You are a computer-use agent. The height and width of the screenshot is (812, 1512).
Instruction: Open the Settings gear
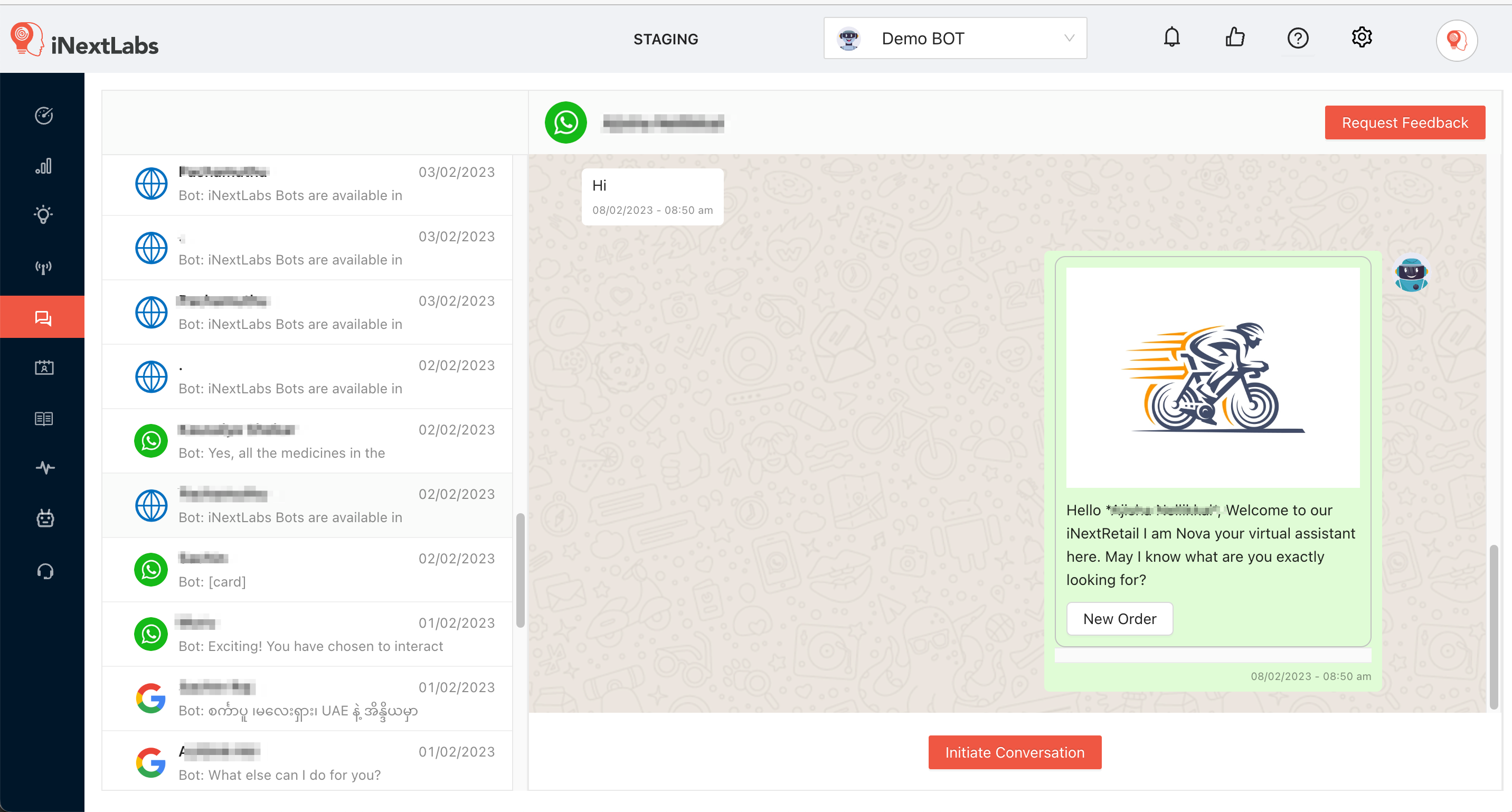pyautogui.click(x=1362, y=37)
